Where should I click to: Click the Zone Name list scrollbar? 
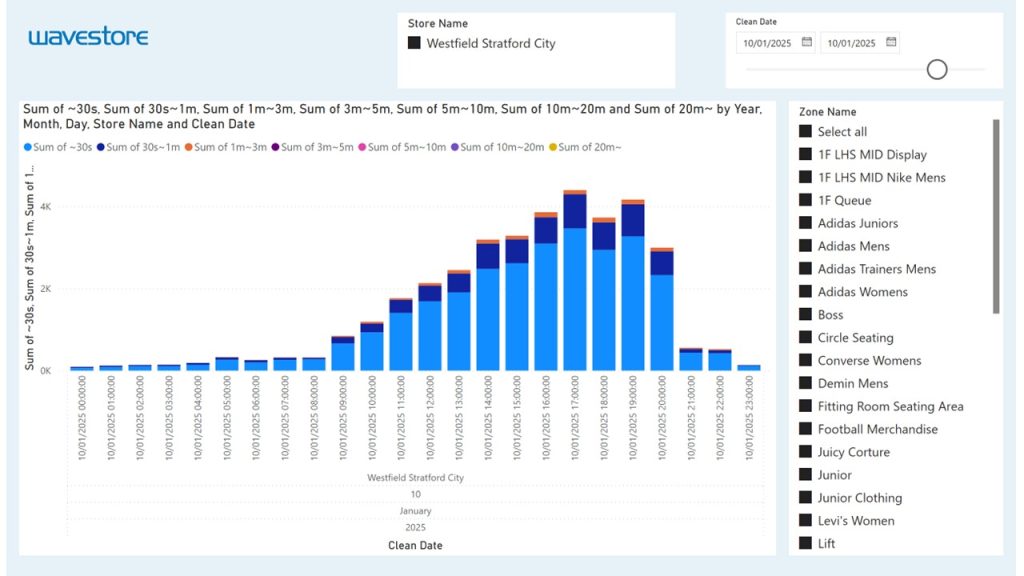pos(996,216)
